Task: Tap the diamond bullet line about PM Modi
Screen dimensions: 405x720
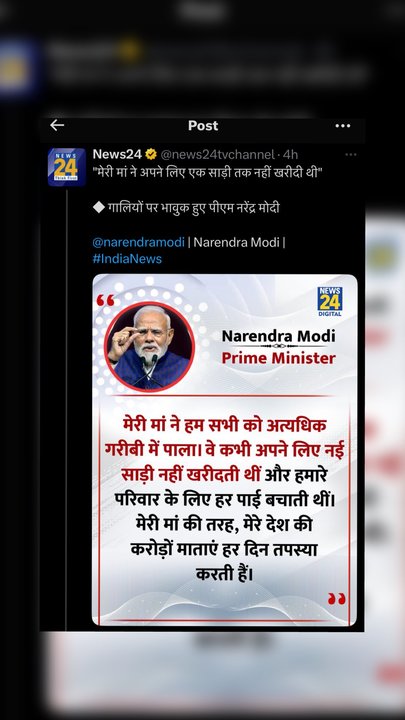Action: [x=186, y=208]
